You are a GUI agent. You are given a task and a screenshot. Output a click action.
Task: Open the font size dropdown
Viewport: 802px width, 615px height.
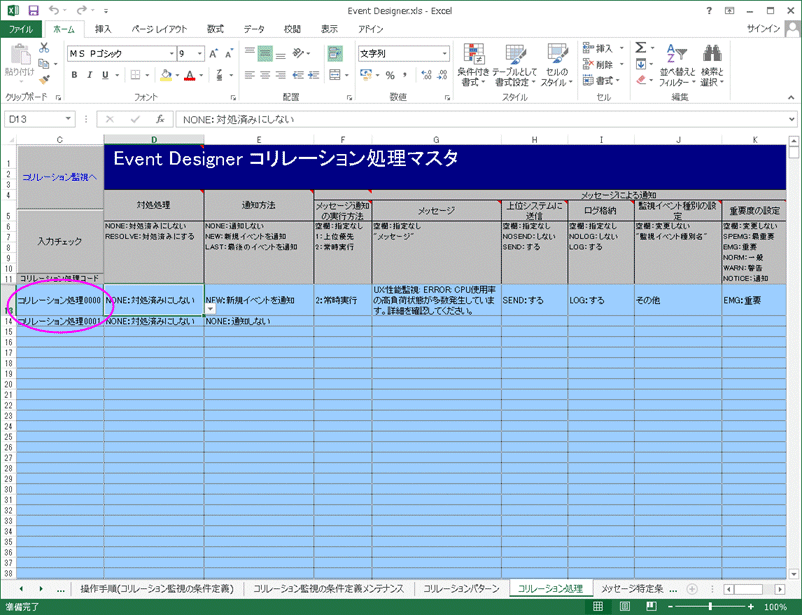(199, 53)
